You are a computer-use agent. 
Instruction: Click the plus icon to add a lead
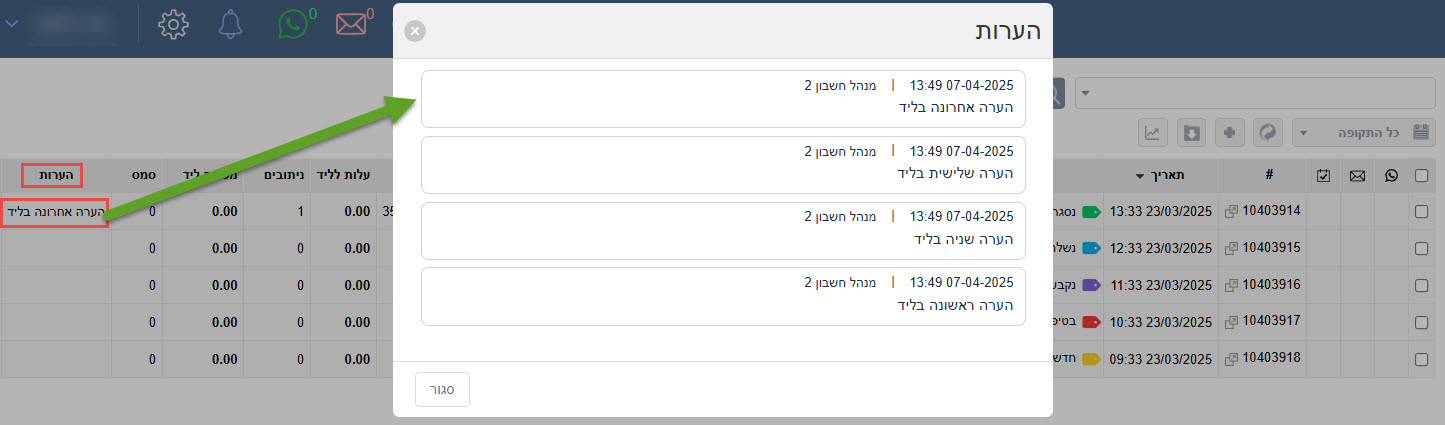click(1228, 132)
